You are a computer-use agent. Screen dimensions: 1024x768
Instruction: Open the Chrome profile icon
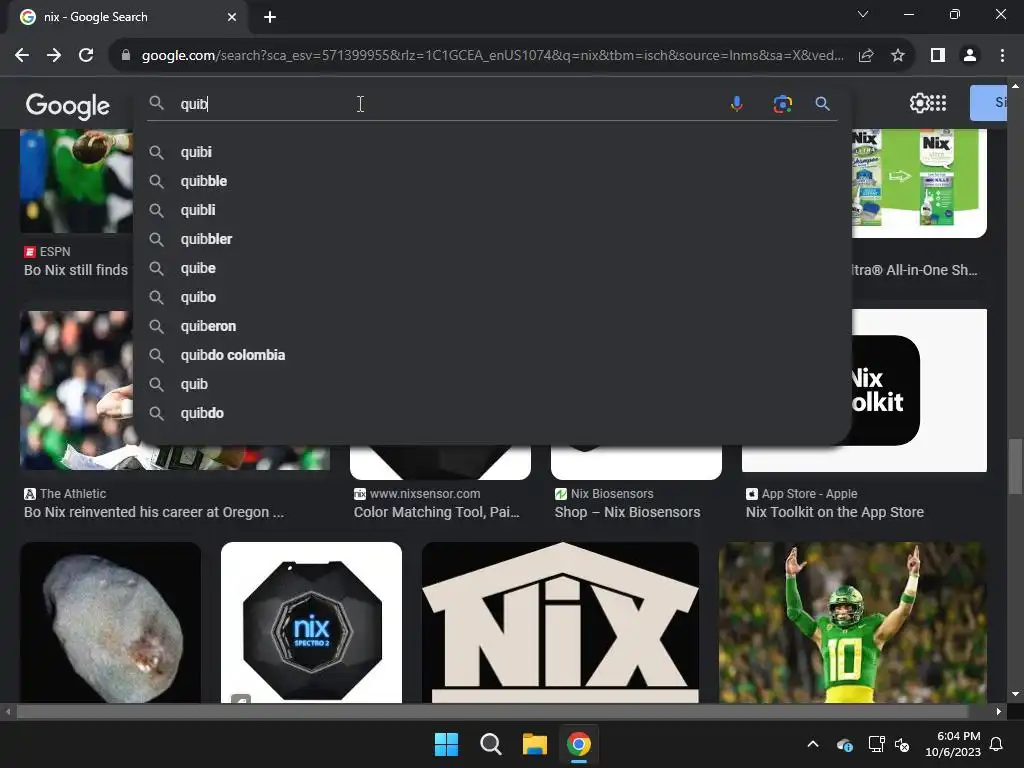(x=970, y=56)
